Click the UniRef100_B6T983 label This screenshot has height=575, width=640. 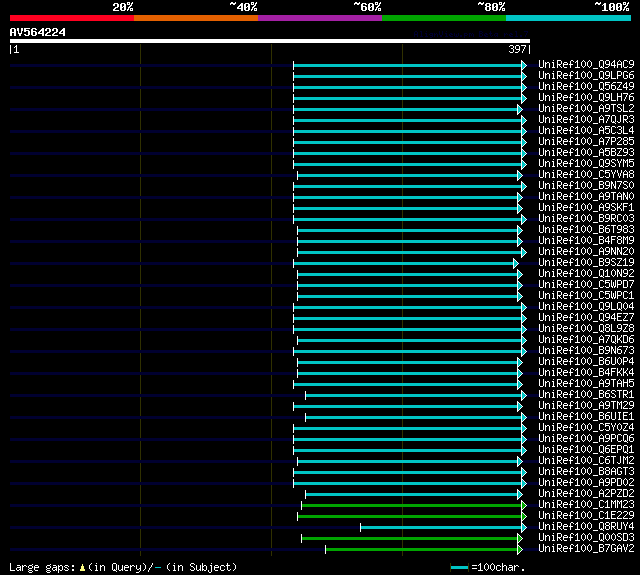[586, 230]
